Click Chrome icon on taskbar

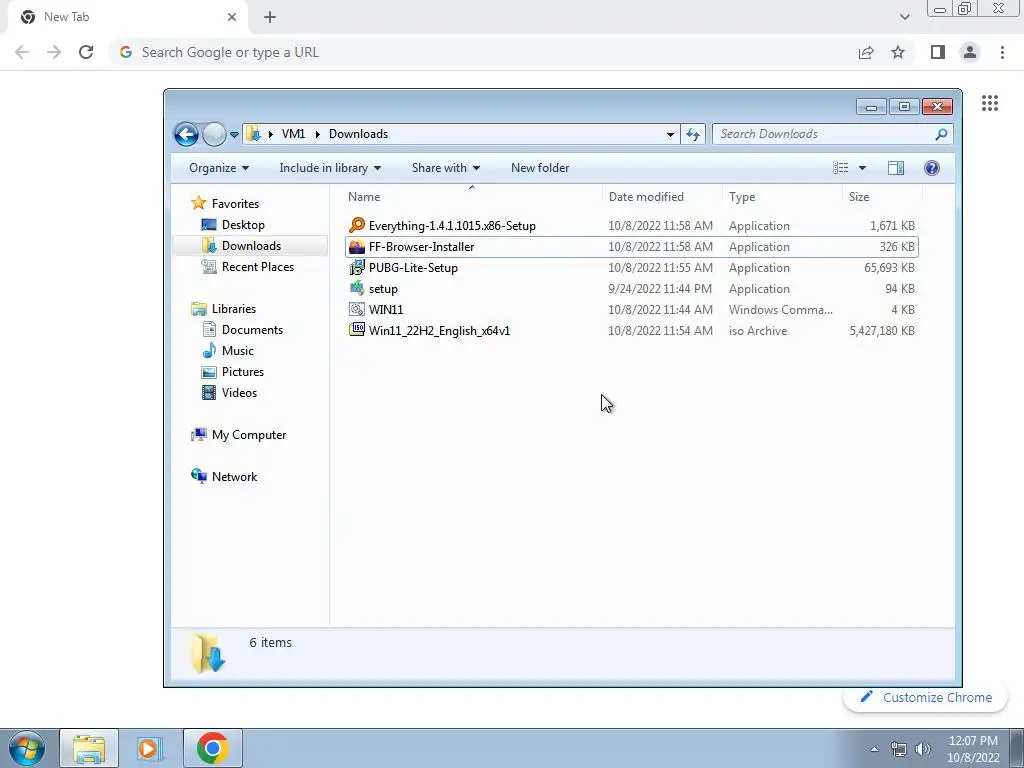pos(212,748)
